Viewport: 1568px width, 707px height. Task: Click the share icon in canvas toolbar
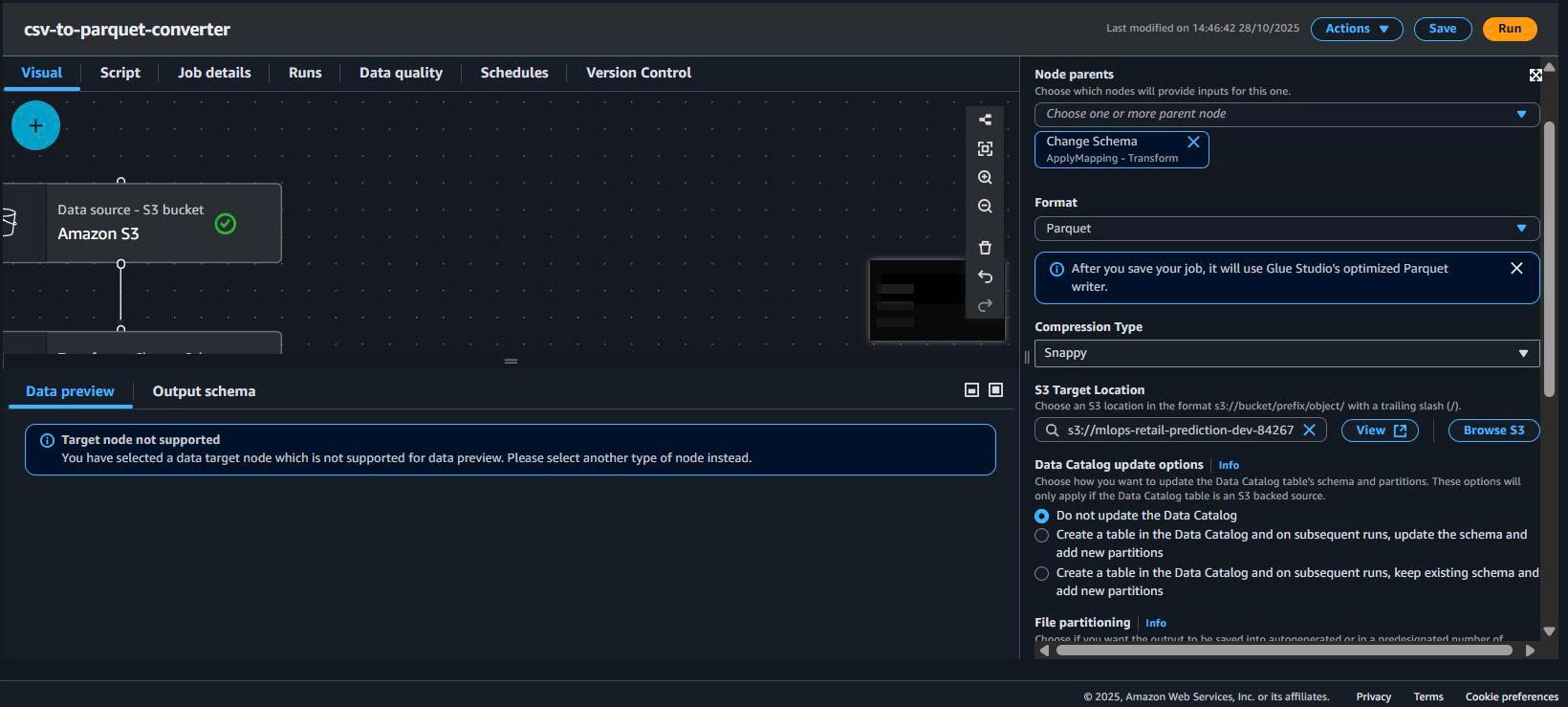[x=985, y=120]
